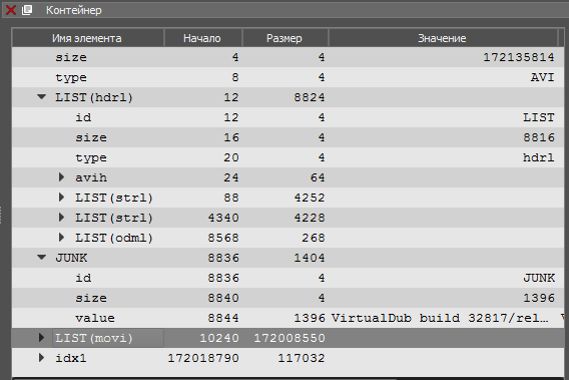Select the type row with value hdrl
This screenshot has height=380, width=569.
tap(288, 158)
